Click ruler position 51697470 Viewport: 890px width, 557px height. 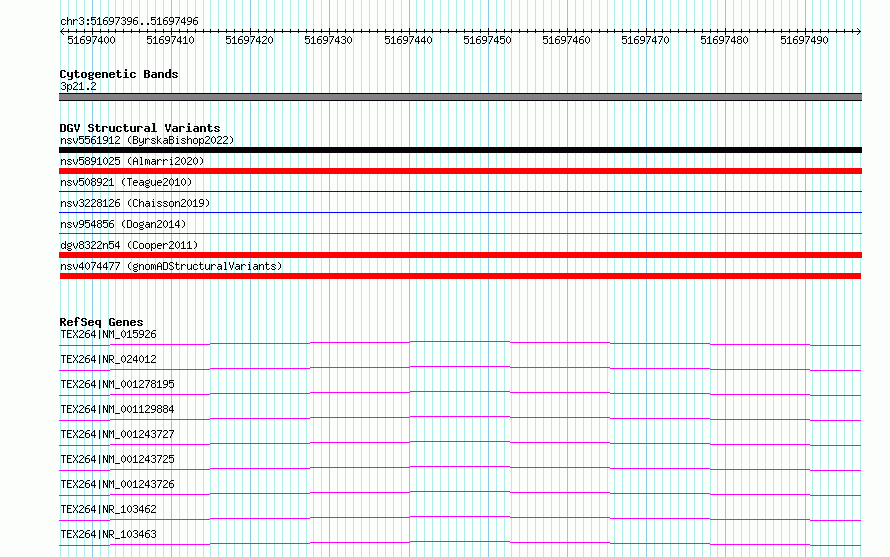(x=645, y=40)
